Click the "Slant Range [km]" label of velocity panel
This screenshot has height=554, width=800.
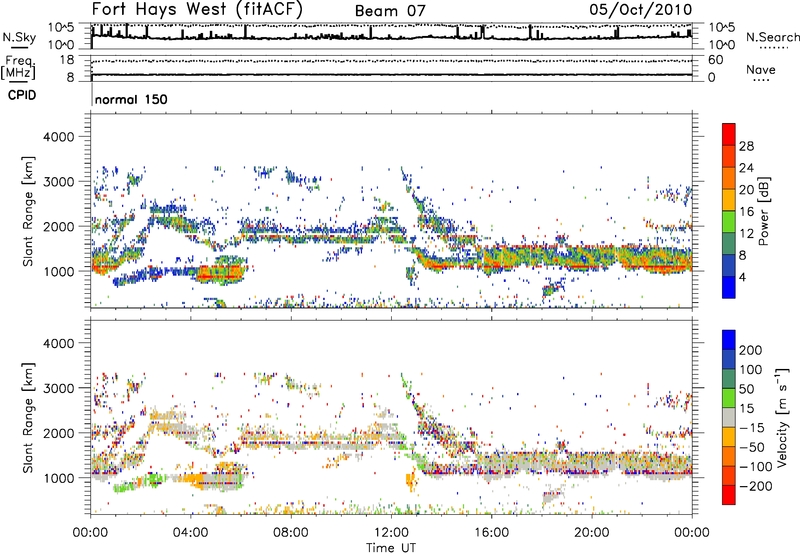click(x=28, y=417)
